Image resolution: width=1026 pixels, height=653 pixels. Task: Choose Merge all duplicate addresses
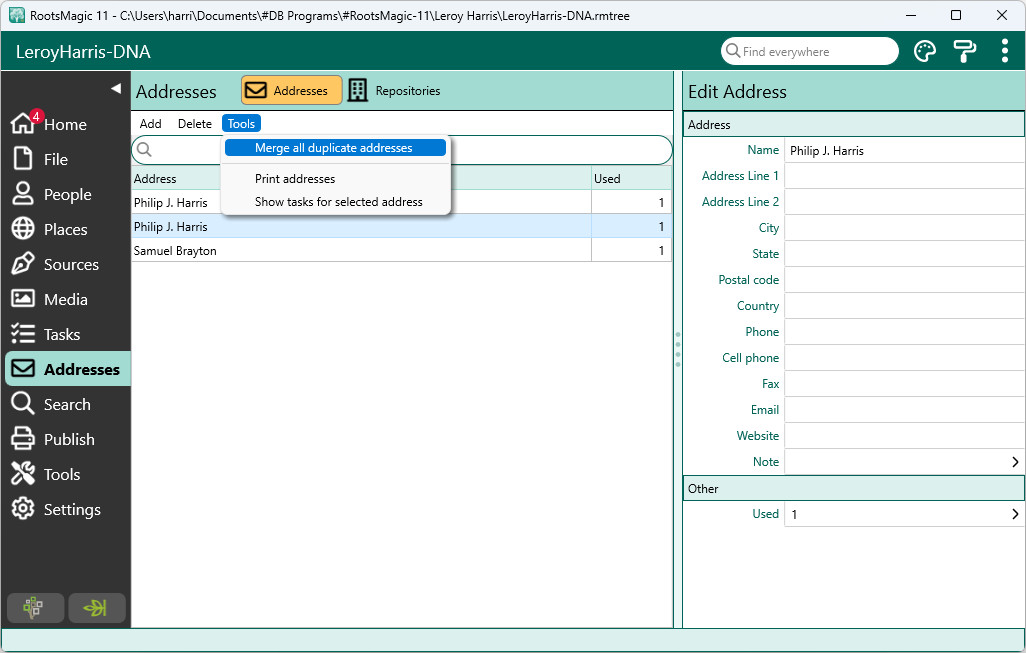pos(335,148)
